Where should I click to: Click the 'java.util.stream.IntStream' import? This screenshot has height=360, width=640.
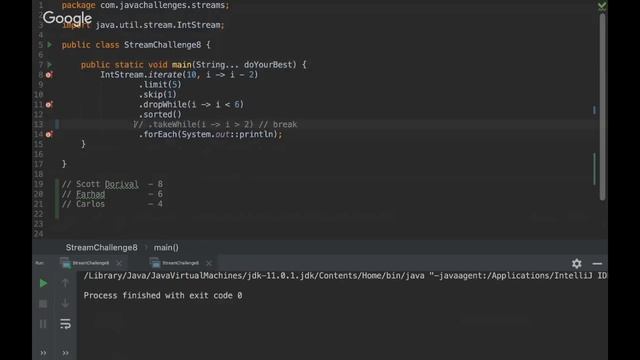pyautogui.click(x=160, y=25)
